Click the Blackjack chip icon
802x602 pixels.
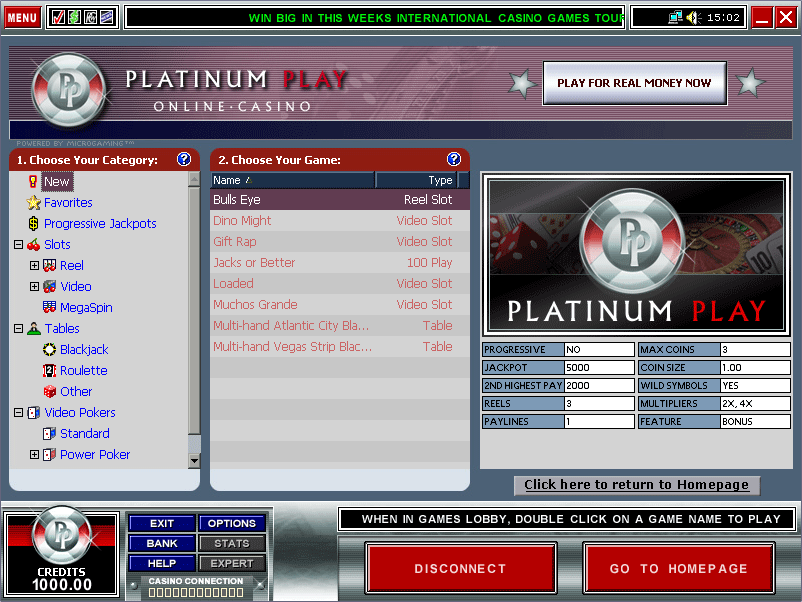click(50, 349)
